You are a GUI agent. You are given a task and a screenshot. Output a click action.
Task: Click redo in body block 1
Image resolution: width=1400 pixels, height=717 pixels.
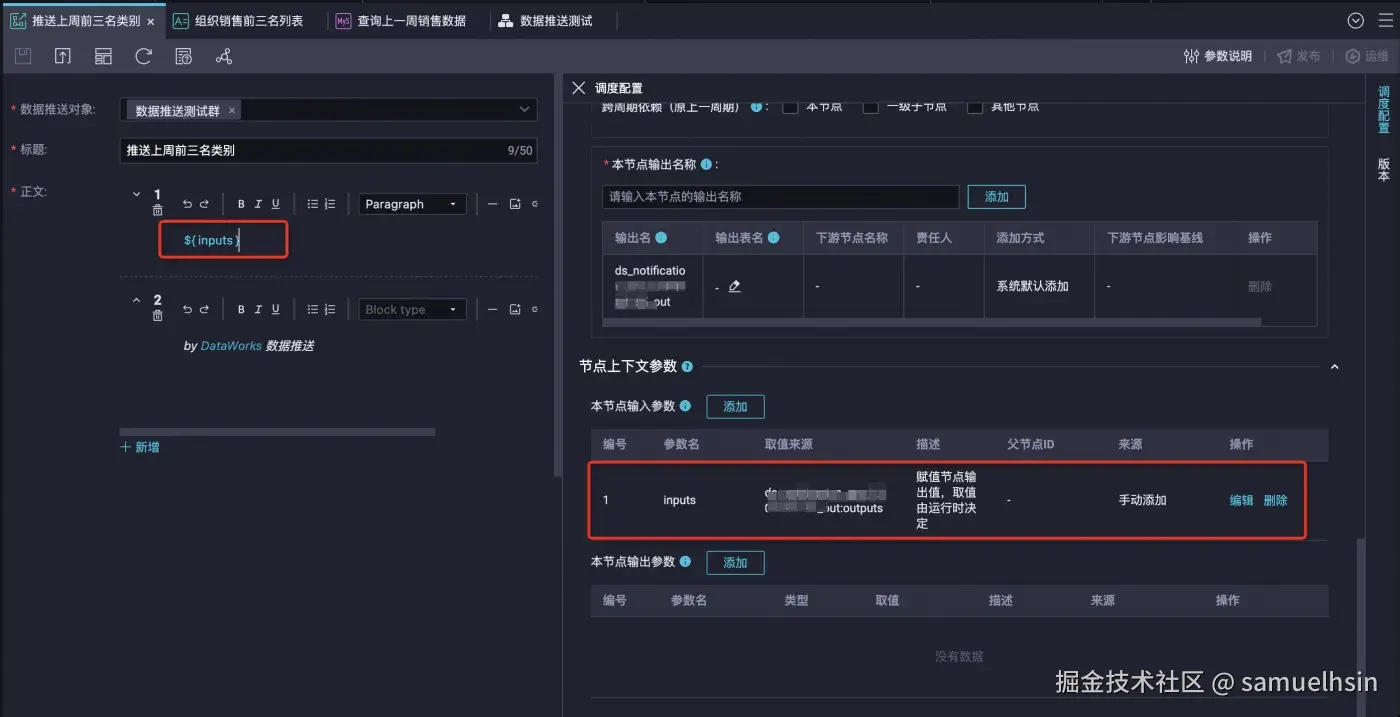204,204
